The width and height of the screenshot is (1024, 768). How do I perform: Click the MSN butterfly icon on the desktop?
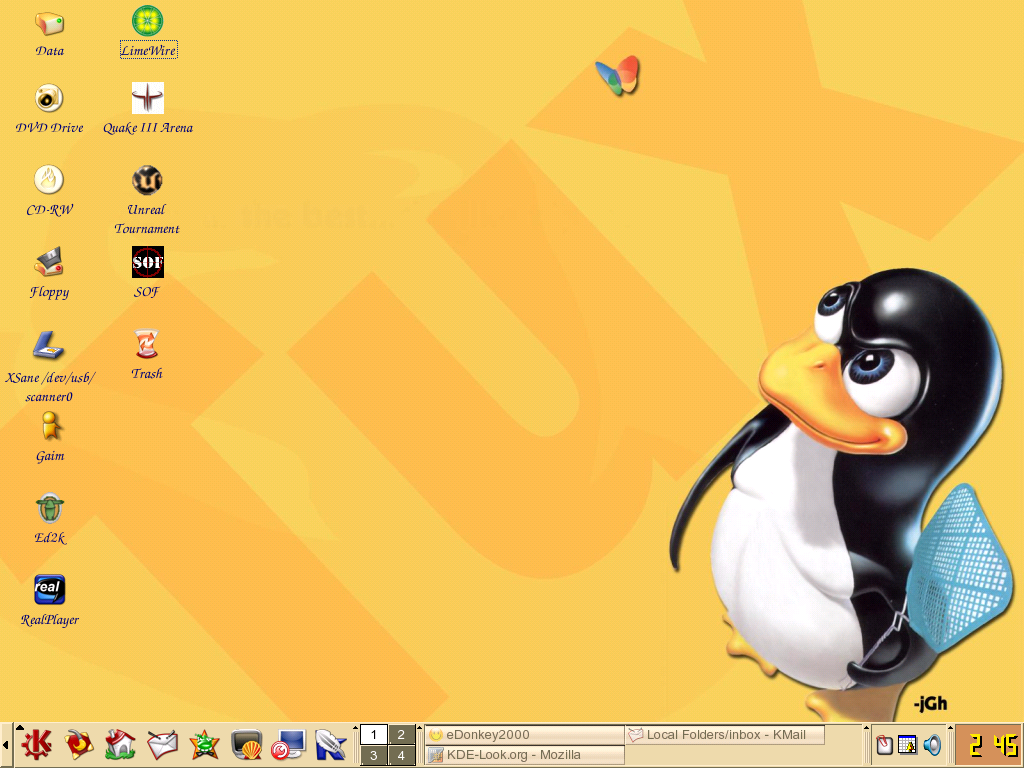click(x=617, y=75)
